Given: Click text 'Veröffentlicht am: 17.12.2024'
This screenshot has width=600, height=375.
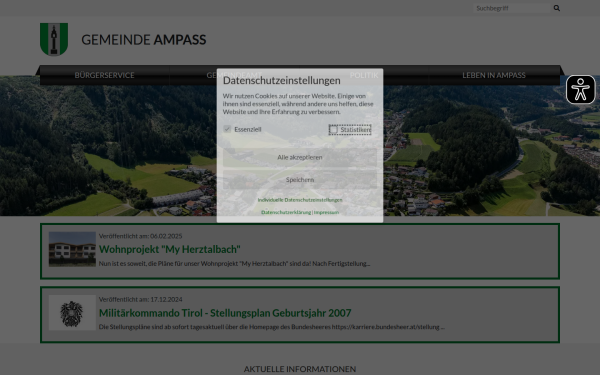Looking at the screenshot, I should click(x=140, y=300).
